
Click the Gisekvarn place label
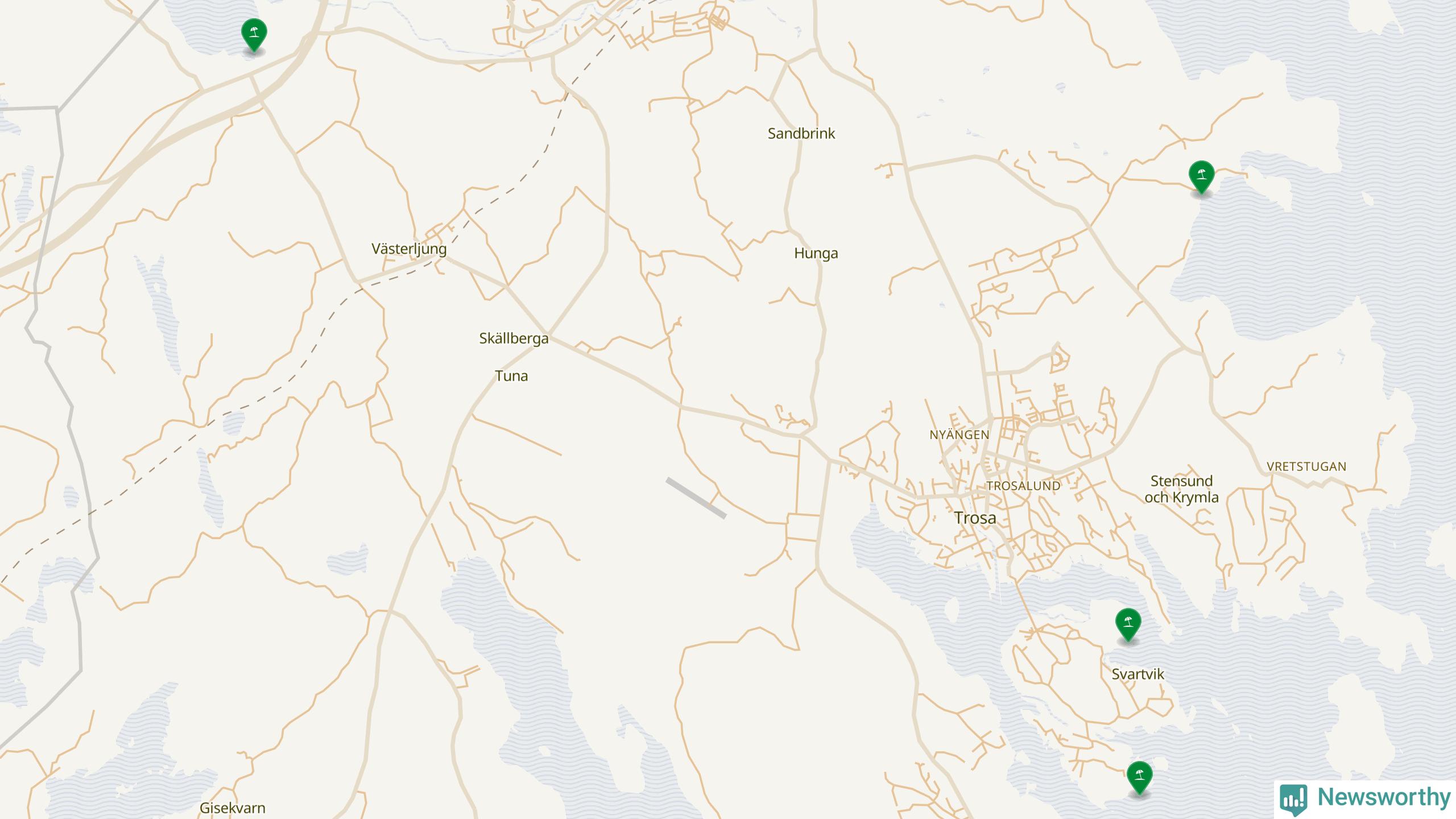coord(233,808)
